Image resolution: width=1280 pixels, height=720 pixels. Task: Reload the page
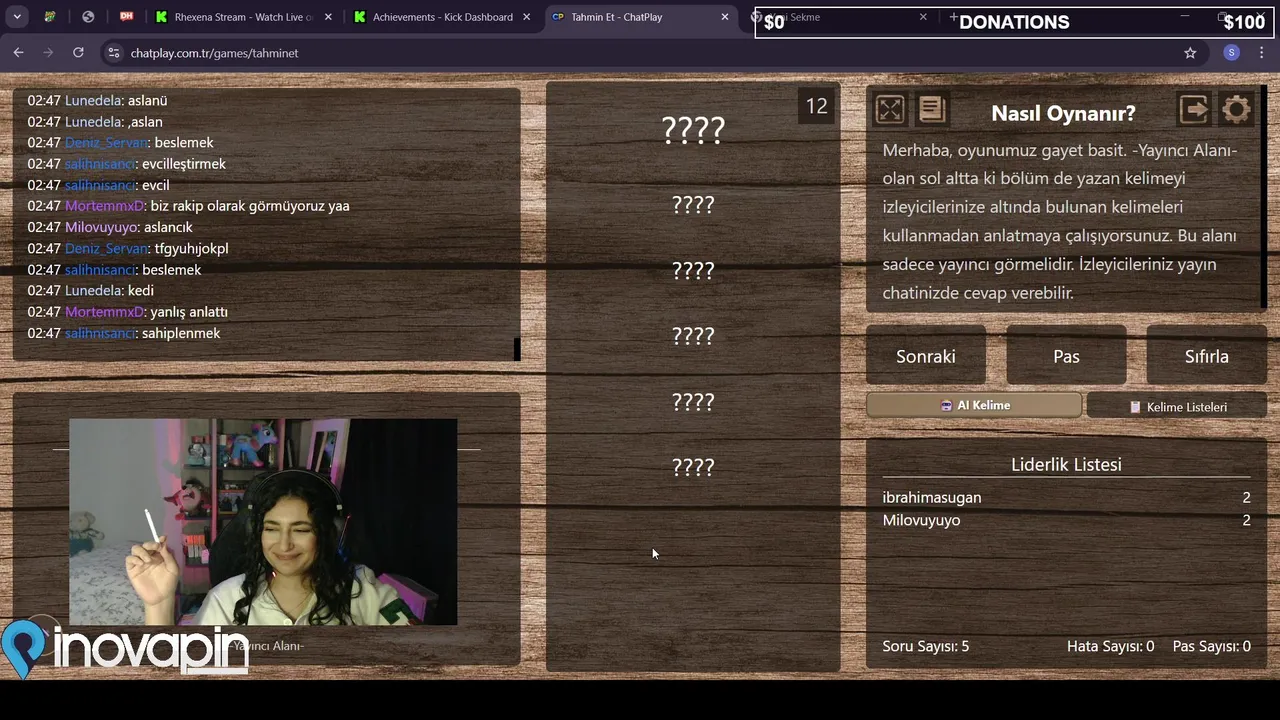point(78,53)
